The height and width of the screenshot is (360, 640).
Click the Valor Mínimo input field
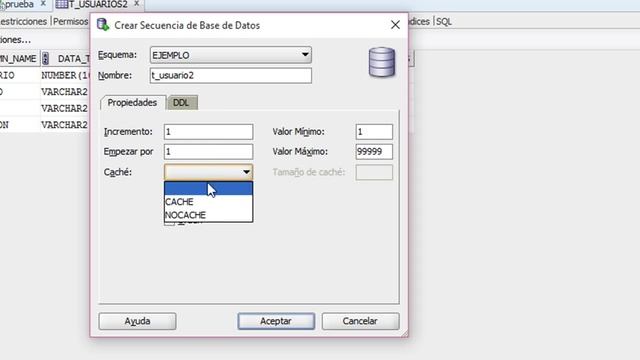374,132
